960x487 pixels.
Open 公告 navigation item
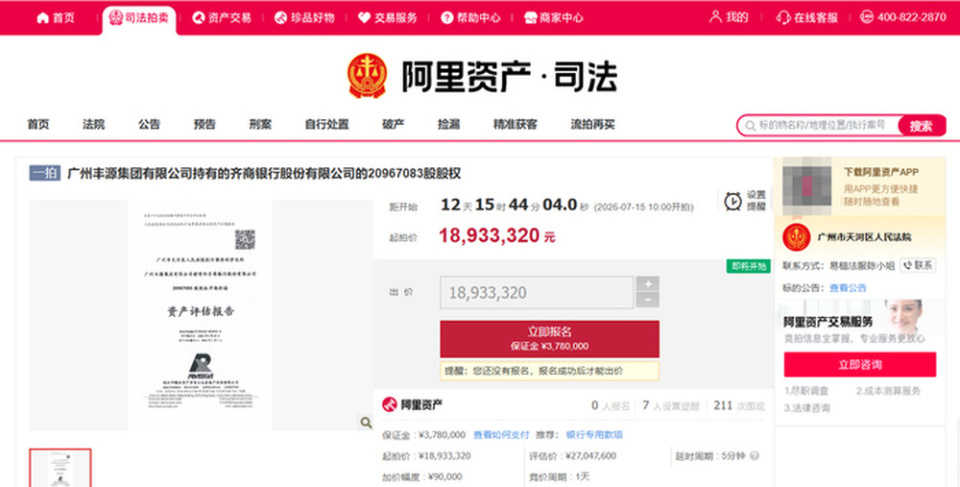coord(149,124)
